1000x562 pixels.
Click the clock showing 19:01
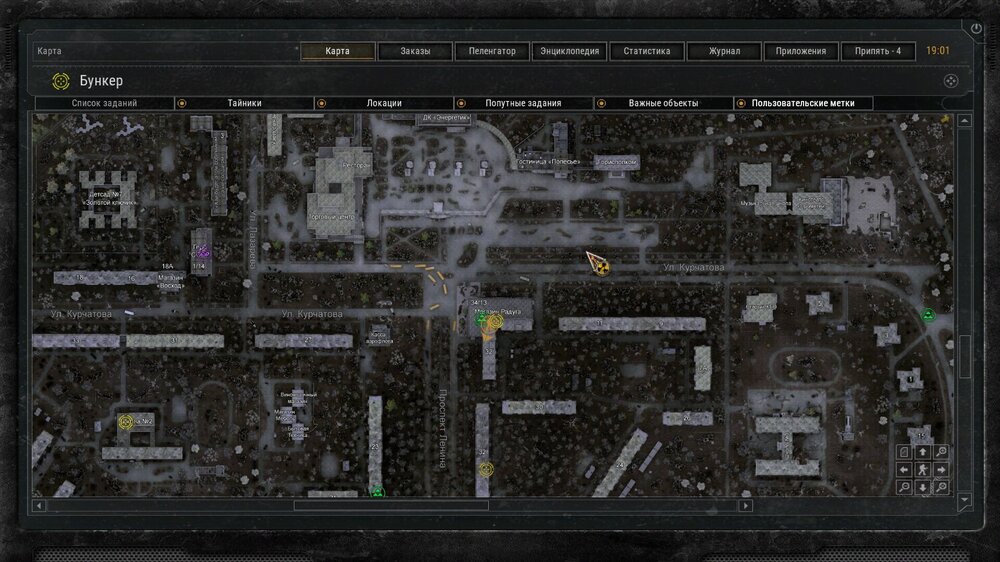click(x=938, y=51)
